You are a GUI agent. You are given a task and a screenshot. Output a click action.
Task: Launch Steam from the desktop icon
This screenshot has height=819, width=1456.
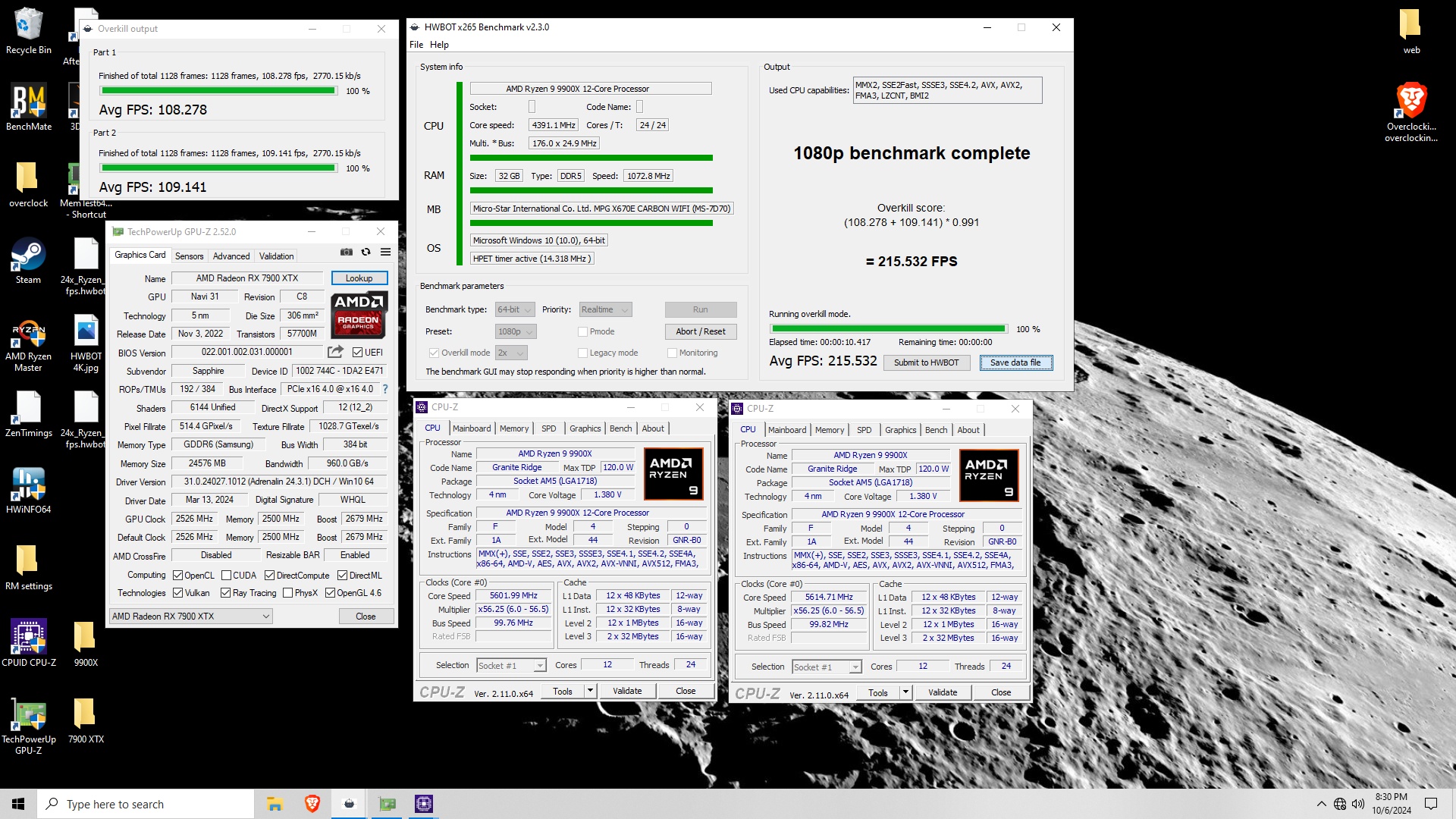pos(28,261)
